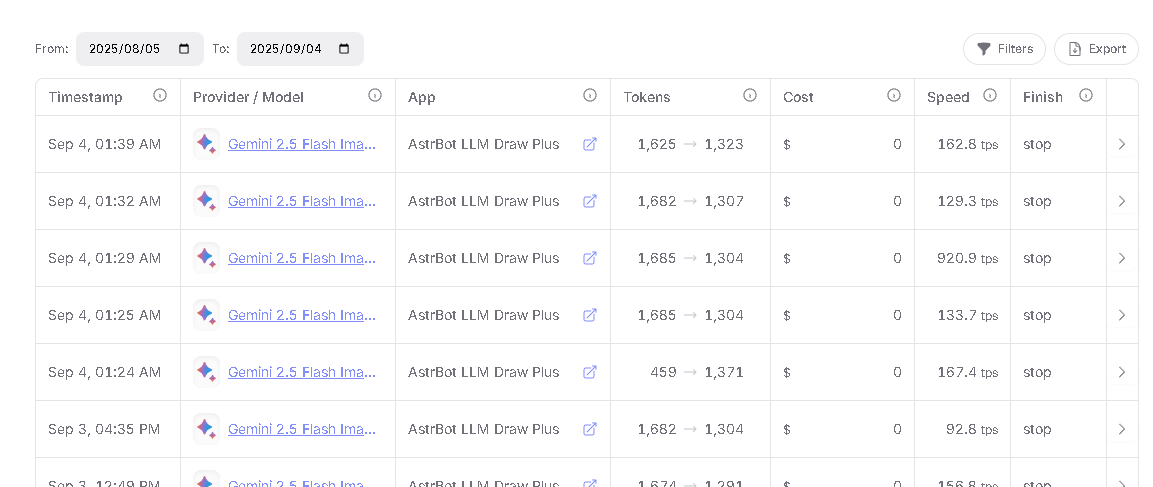Select timestamp Sep 3, 04:35 PM
Screen dimensions: 1153x487
pyautogui.click(x=104, y=429)
